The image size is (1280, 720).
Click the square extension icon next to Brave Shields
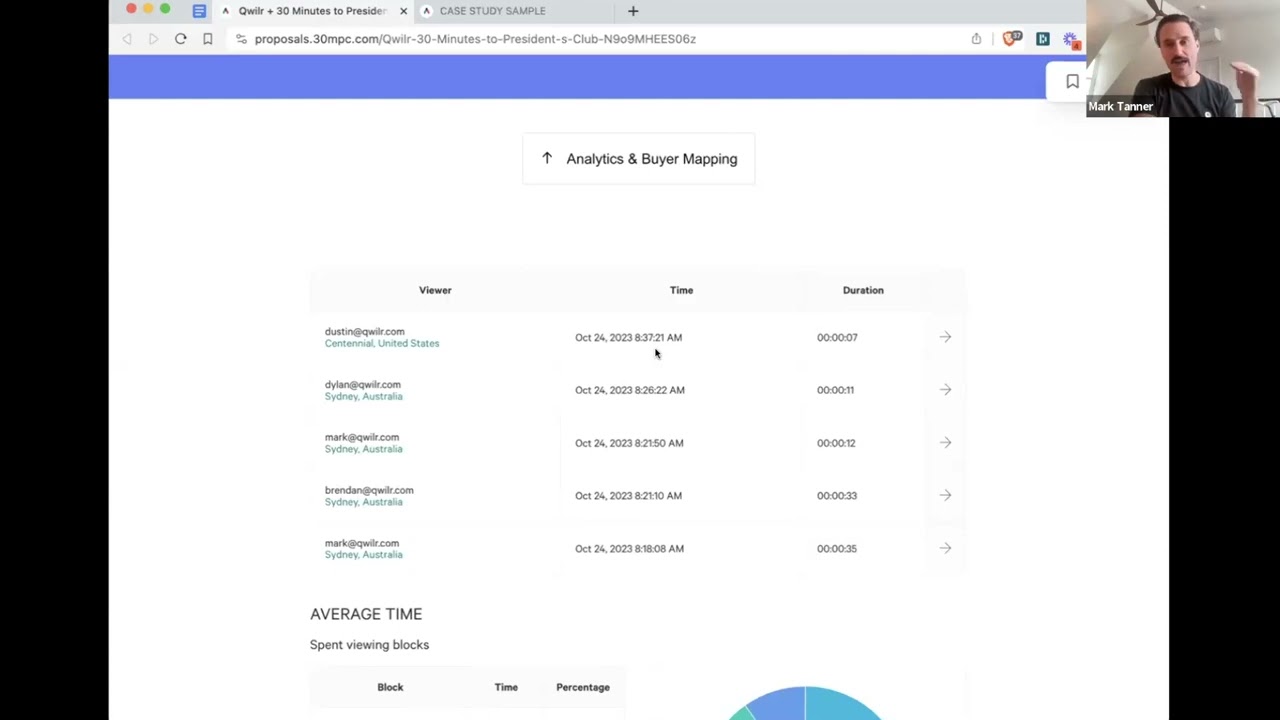(1042, 39)
